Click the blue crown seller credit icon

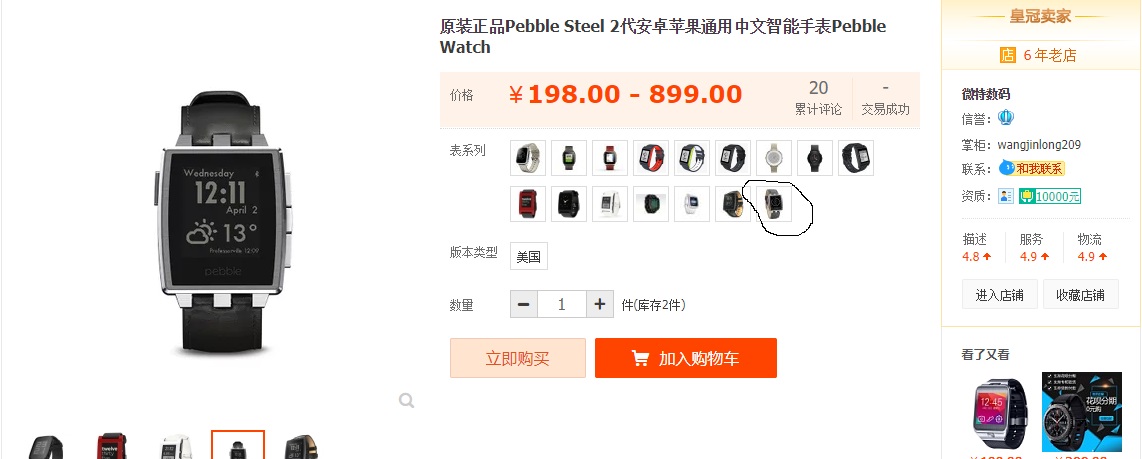pos(1006,117)
